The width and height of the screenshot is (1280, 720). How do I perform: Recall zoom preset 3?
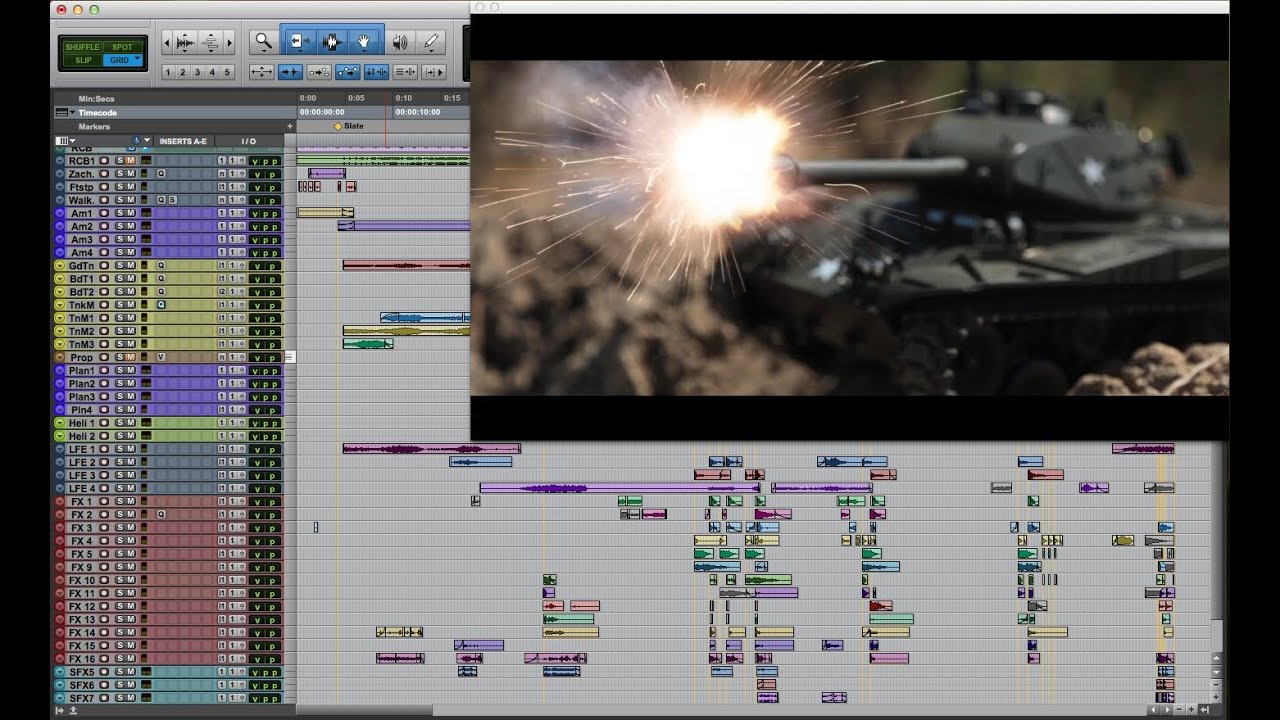[197, 72]
